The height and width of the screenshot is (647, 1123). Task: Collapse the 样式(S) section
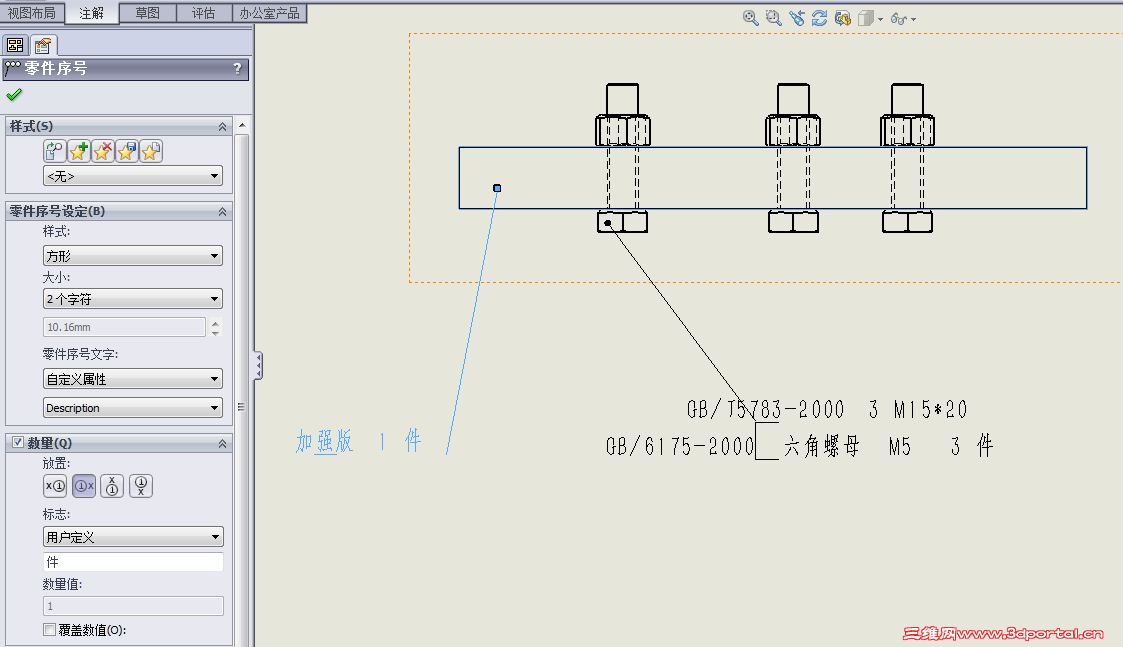tap(223, 127)
